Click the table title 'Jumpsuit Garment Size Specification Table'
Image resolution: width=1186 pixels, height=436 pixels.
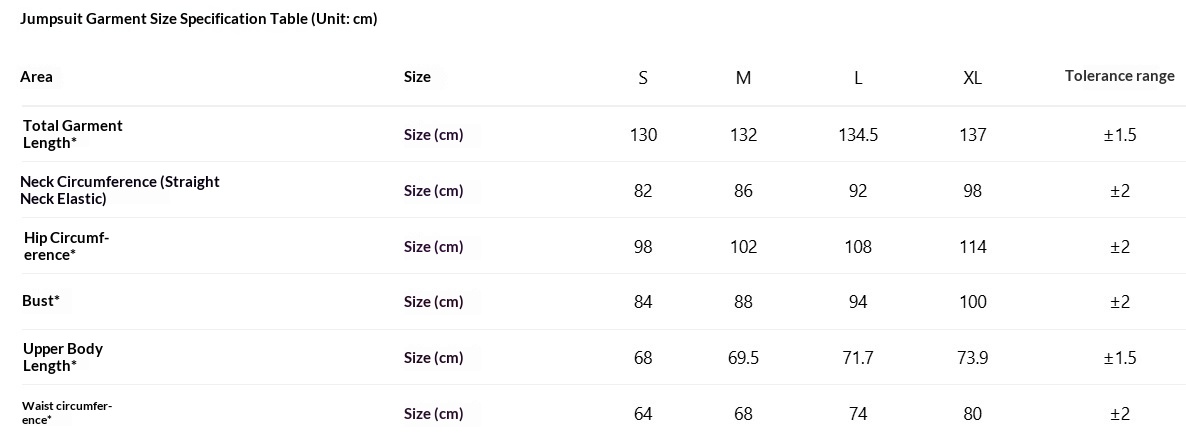[x=198, y=19]
